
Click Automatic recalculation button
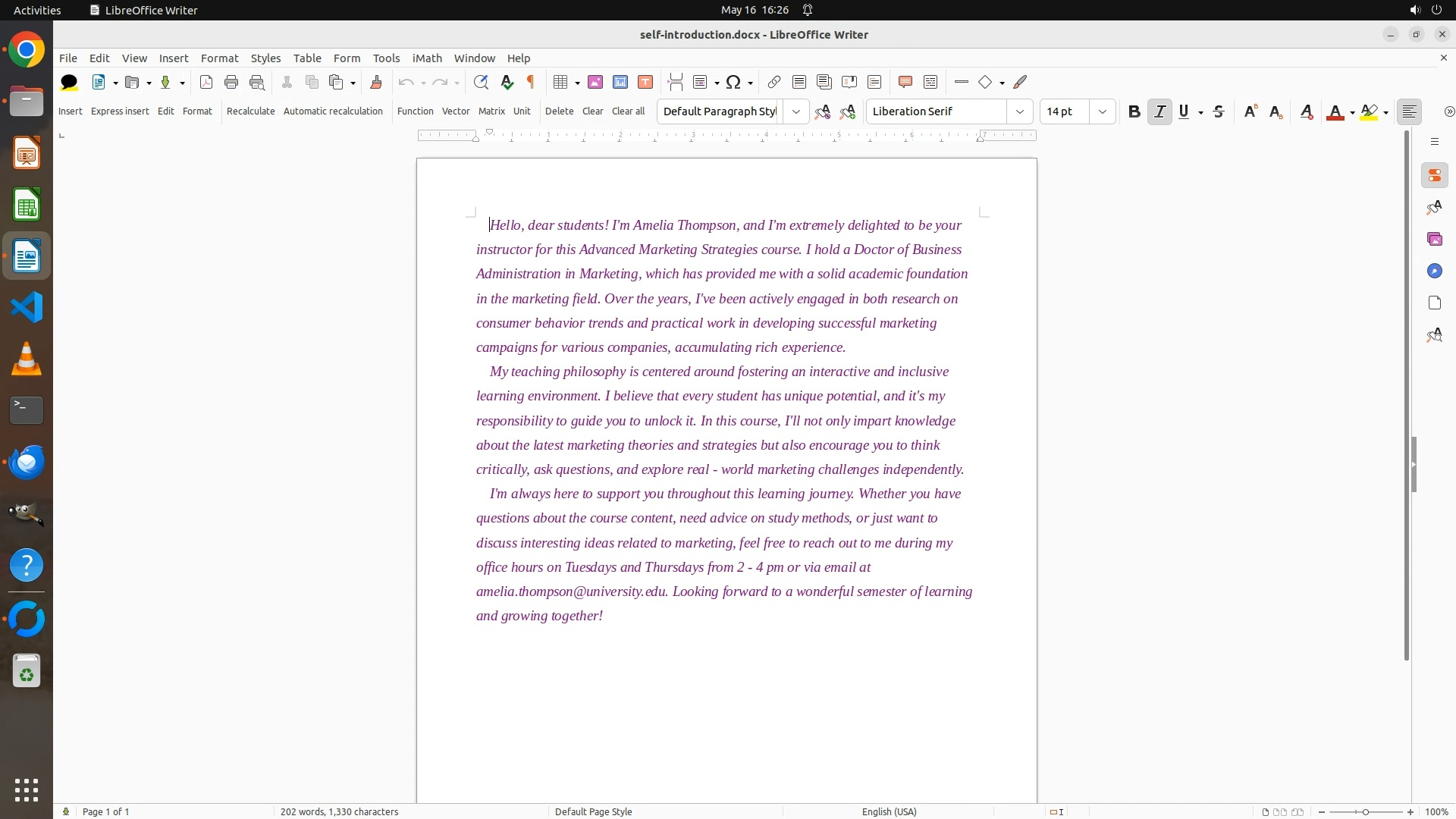coord(333,111)
